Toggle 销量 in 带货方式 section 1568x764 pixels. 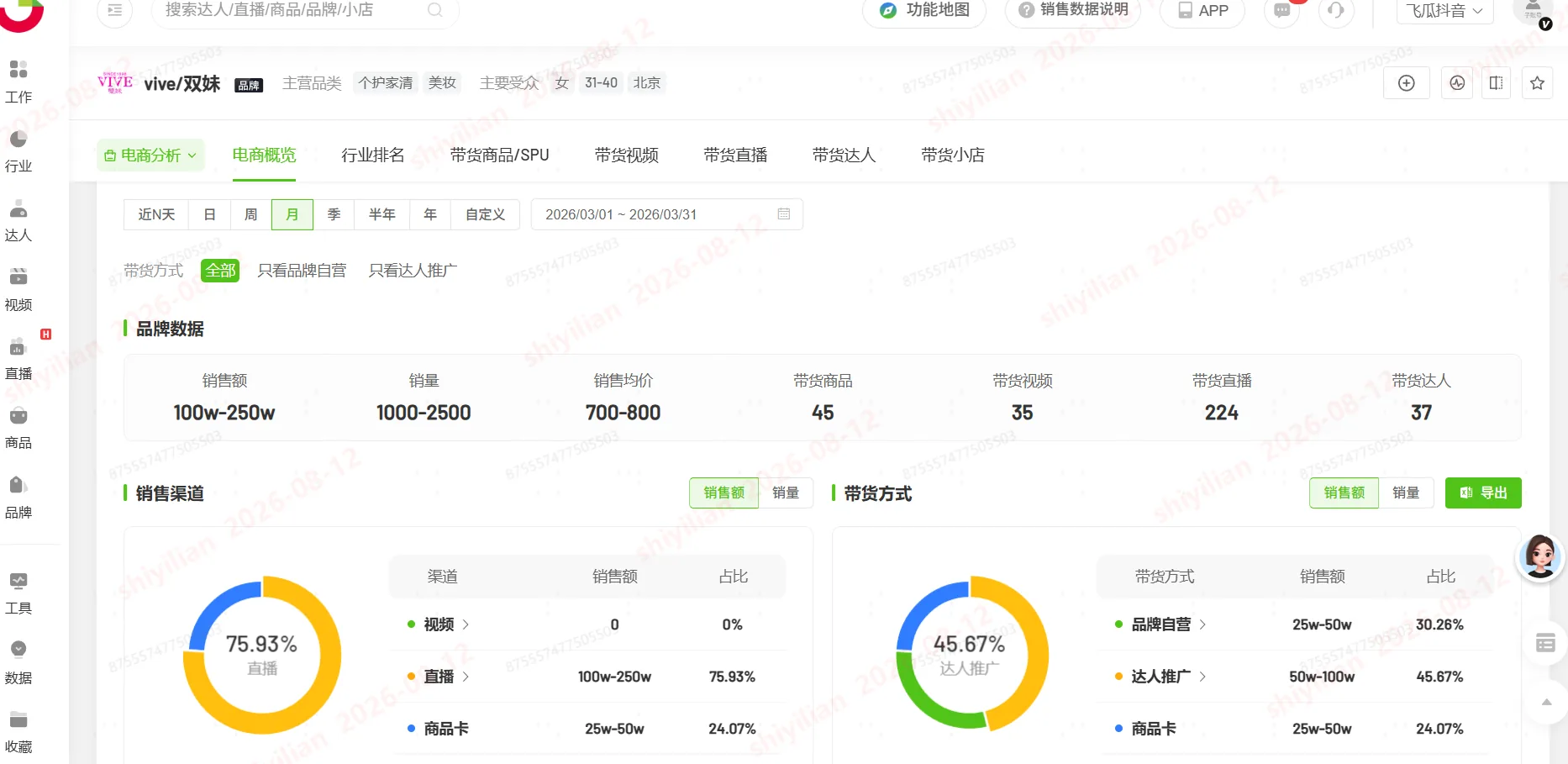(1406, 493)
